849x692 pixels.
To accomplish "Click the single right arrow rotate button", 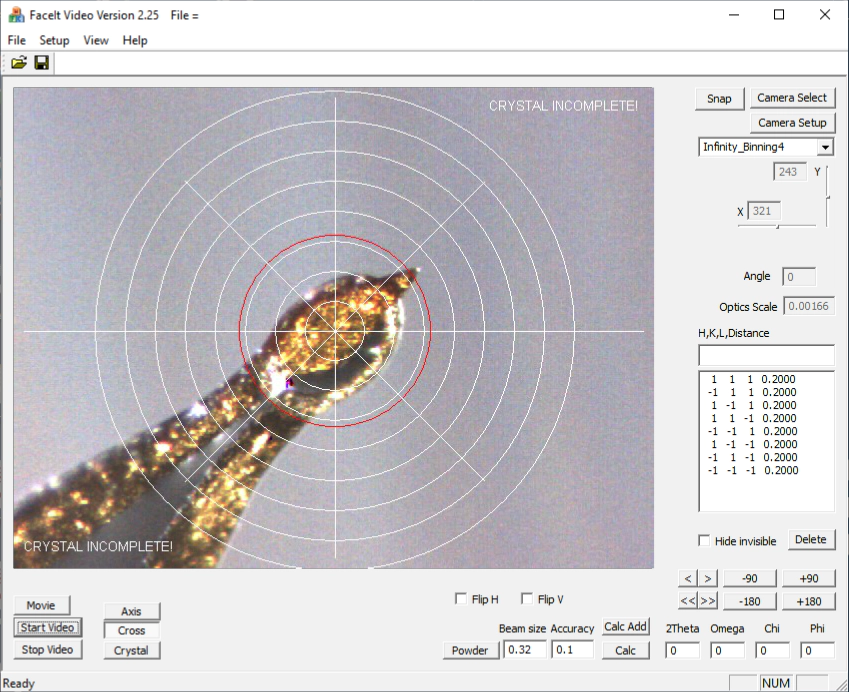I will click(x=707, y=578).
